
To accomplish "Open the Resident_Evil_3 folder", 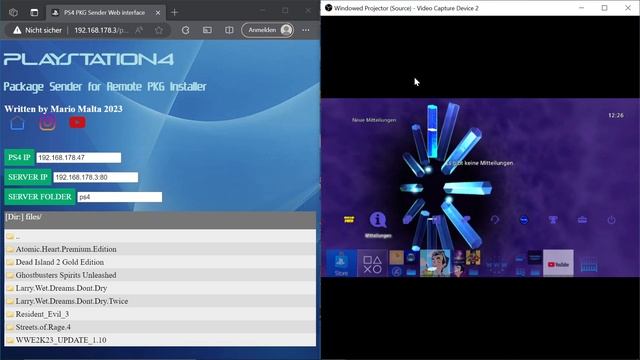I will [x=160, y=314].
